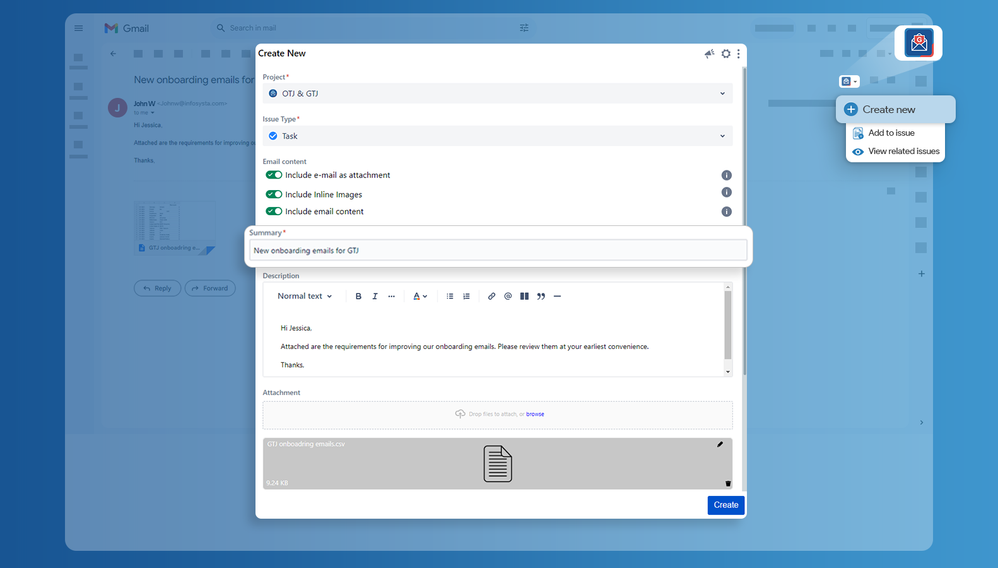Image resolution: width=998 pixels, height=568 pixels.
Task: Show info for Include Inline Images
Action: (x=726, y=192)
